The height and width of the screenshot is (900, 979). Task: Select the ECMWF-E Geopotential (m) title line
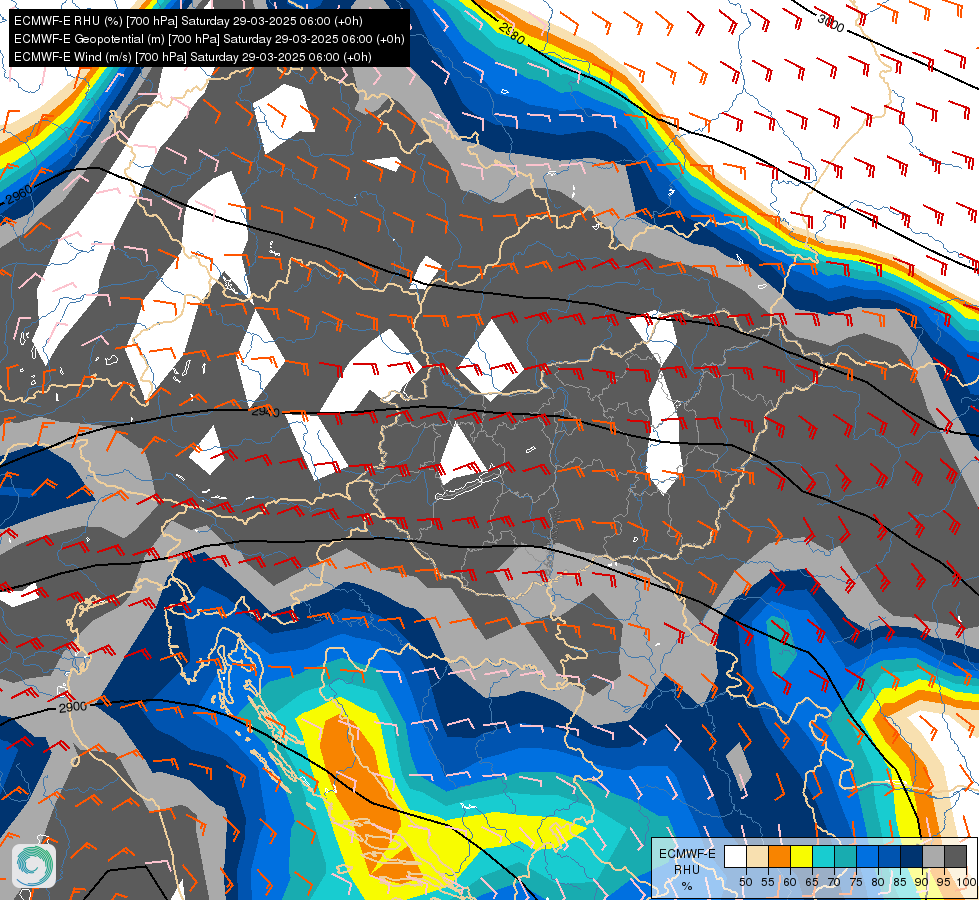[x=209, y=39]
